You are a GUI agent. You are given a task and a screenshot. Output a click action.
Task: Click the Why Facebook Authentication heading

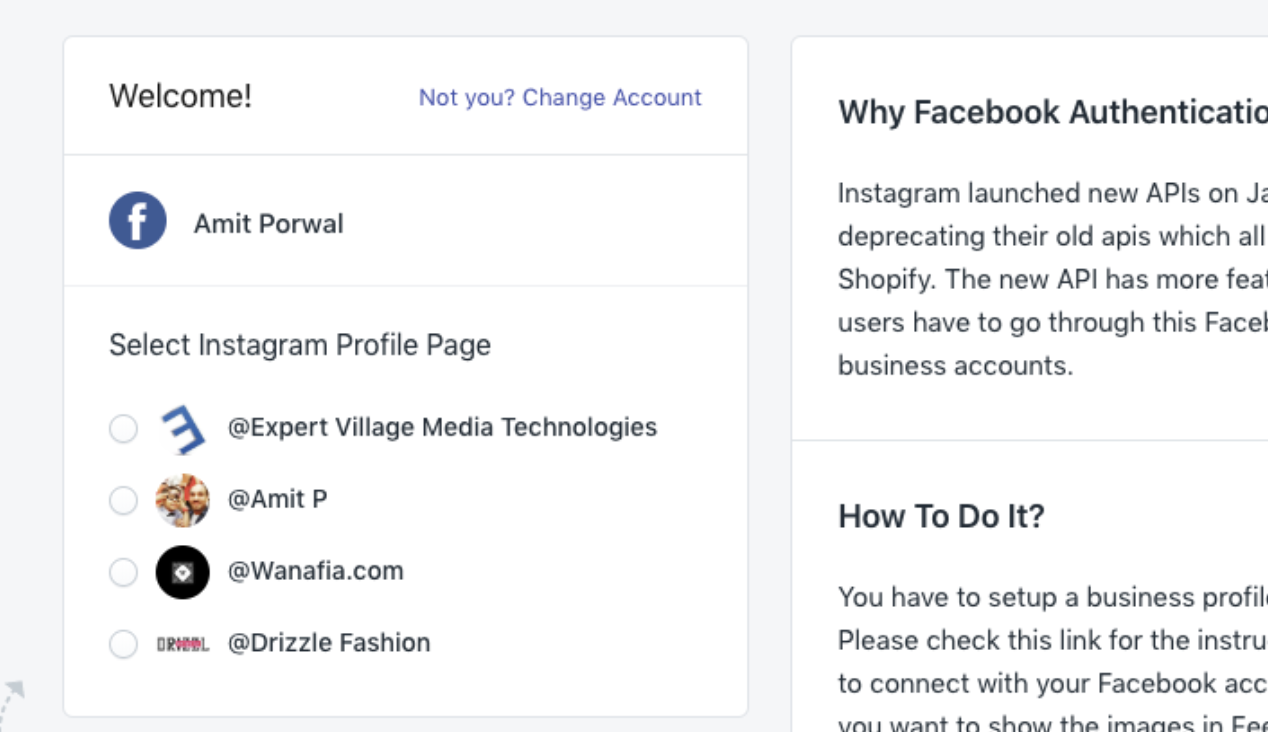coord(1052,112)
